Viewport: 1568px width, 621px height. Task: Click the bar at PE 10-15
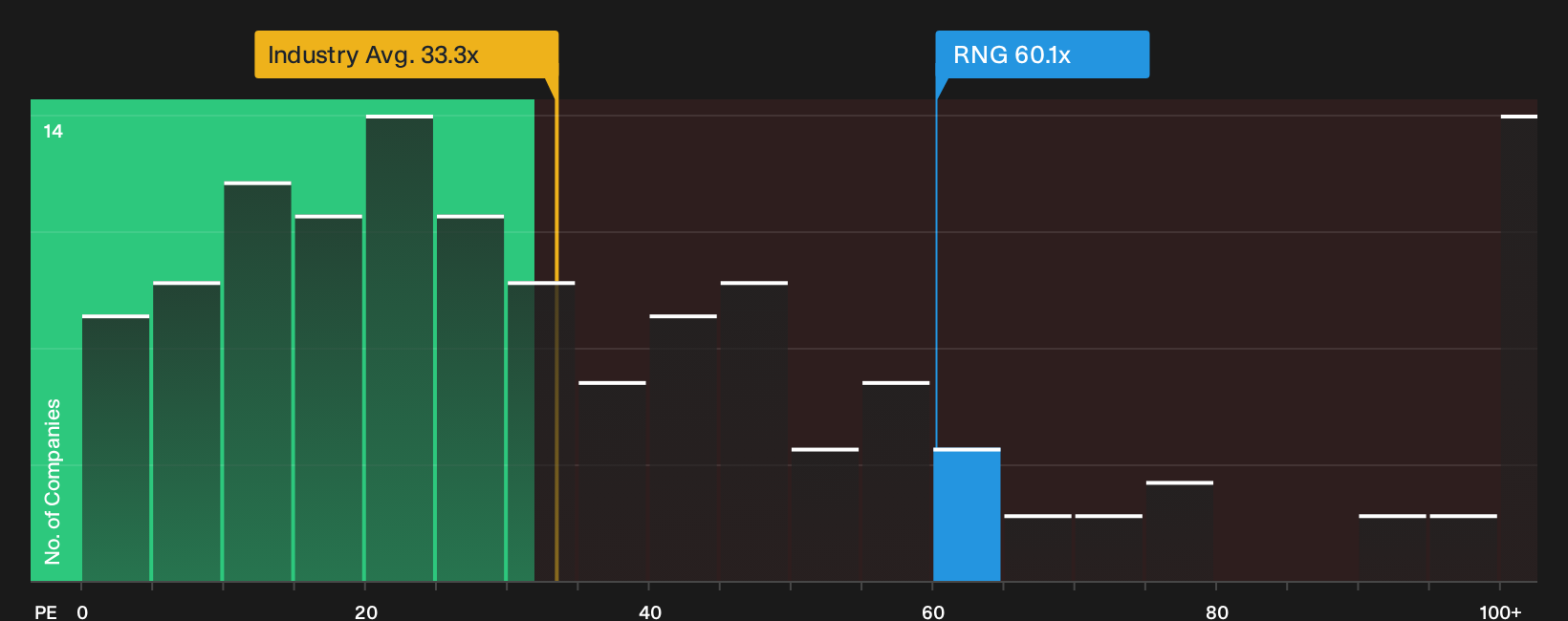click(258, 382)
